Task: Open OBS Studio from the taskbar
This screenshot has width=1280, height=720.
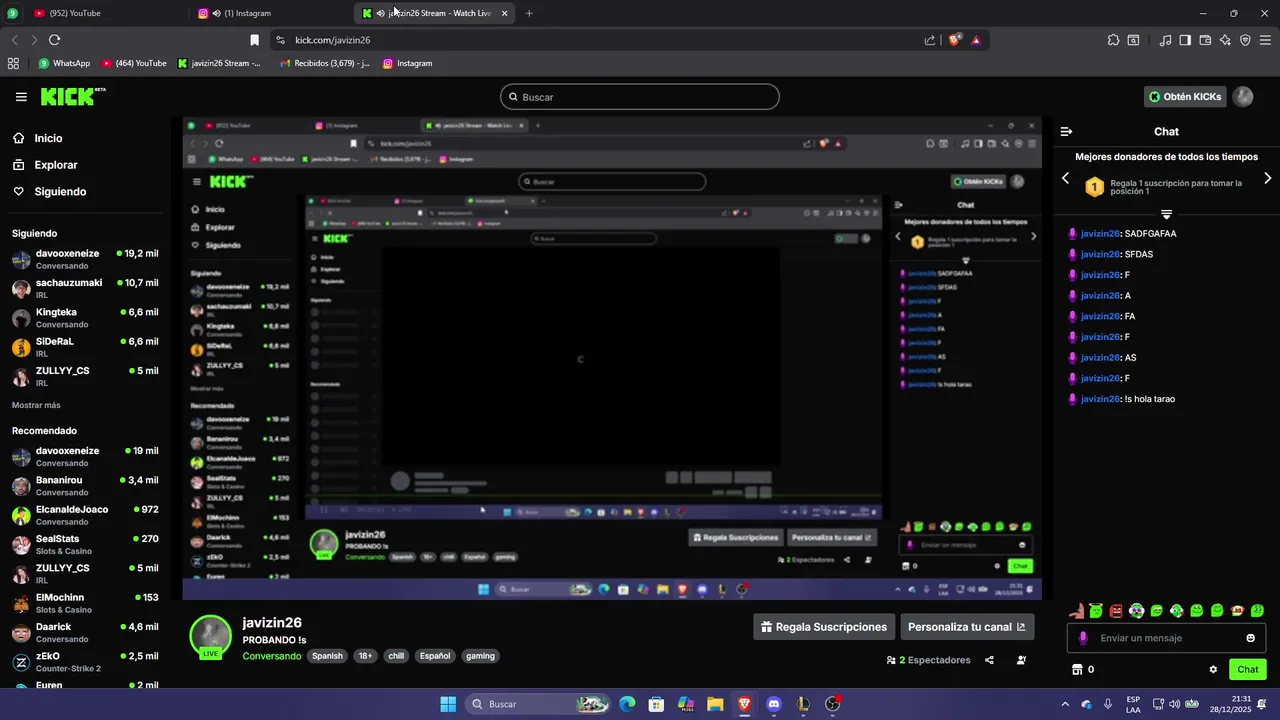Action: coord(832,704)
